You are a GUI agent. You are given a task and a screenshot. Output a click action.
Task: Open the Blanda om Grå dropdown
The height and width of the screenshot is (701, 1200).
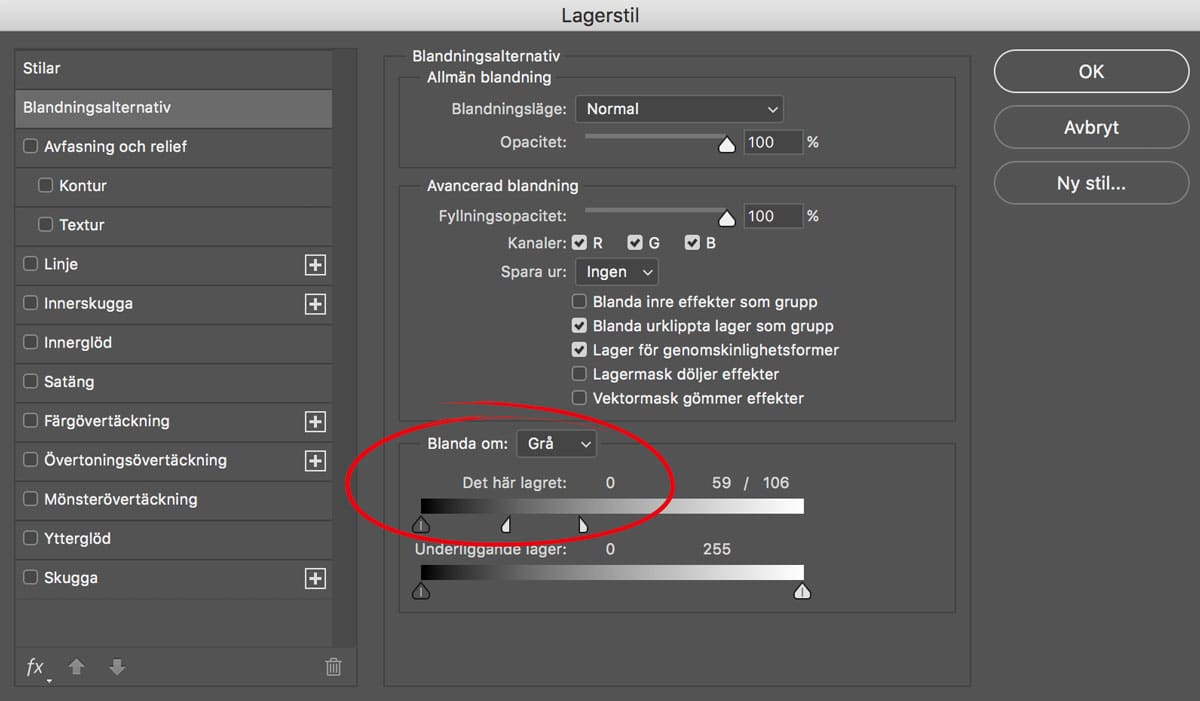(x=556, y=443)
